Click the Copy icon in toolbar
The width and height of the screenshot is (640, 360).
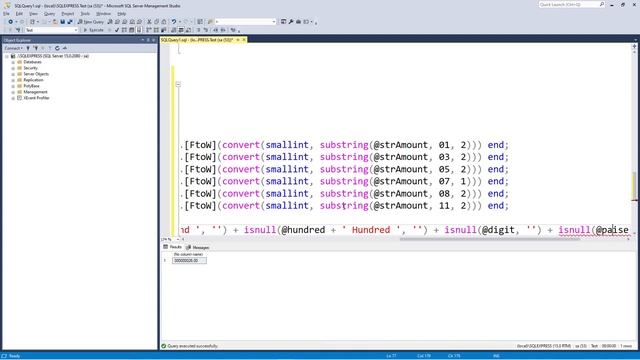(x=156, y=22)
